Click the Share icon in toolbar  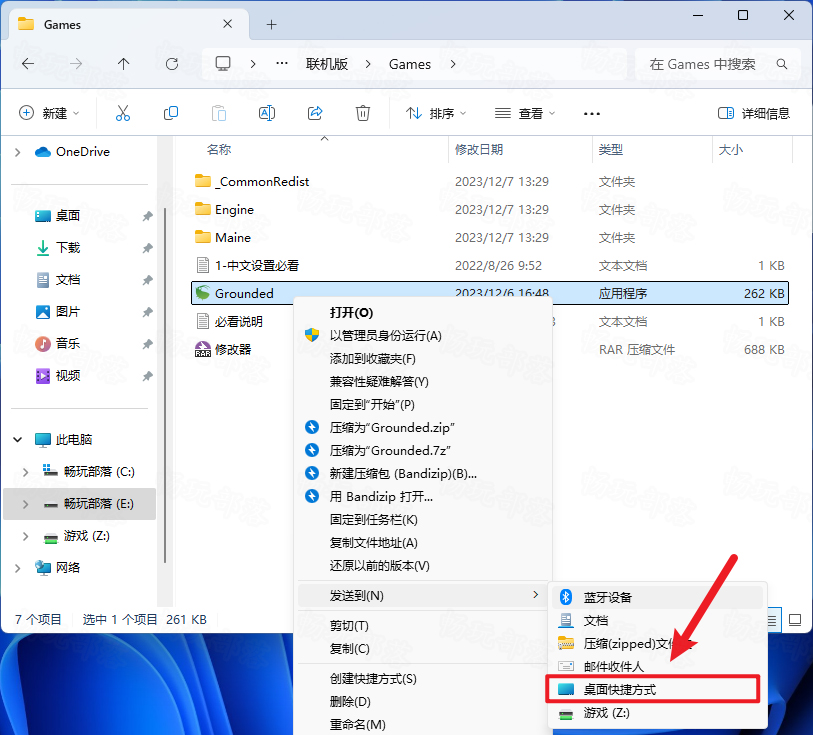click(x=315, y=113)
